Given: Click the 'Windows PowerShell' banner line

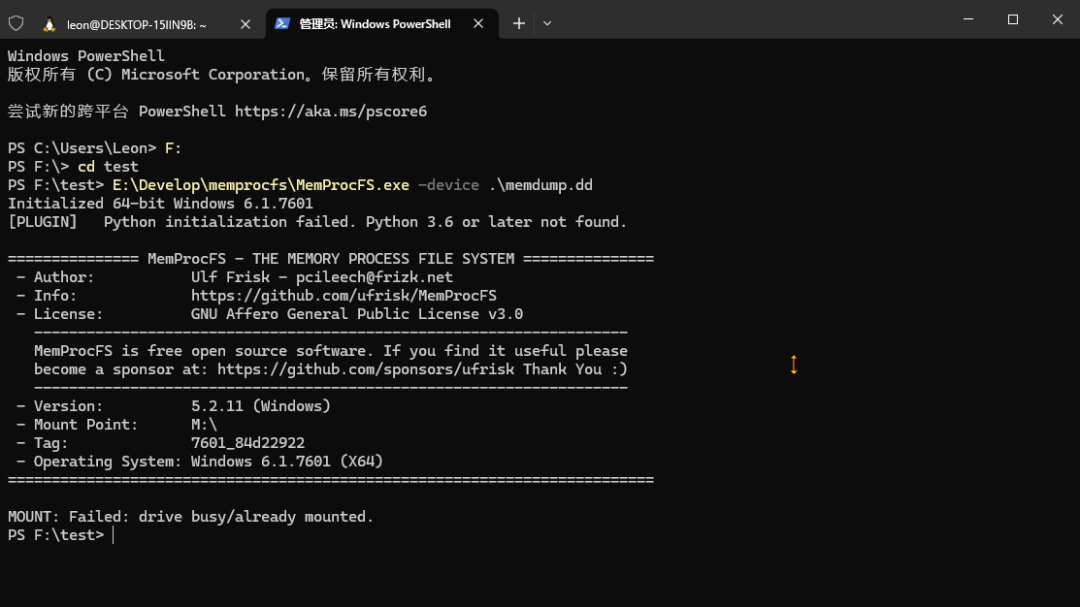Looking at the screenshot, I should (86, 56).
